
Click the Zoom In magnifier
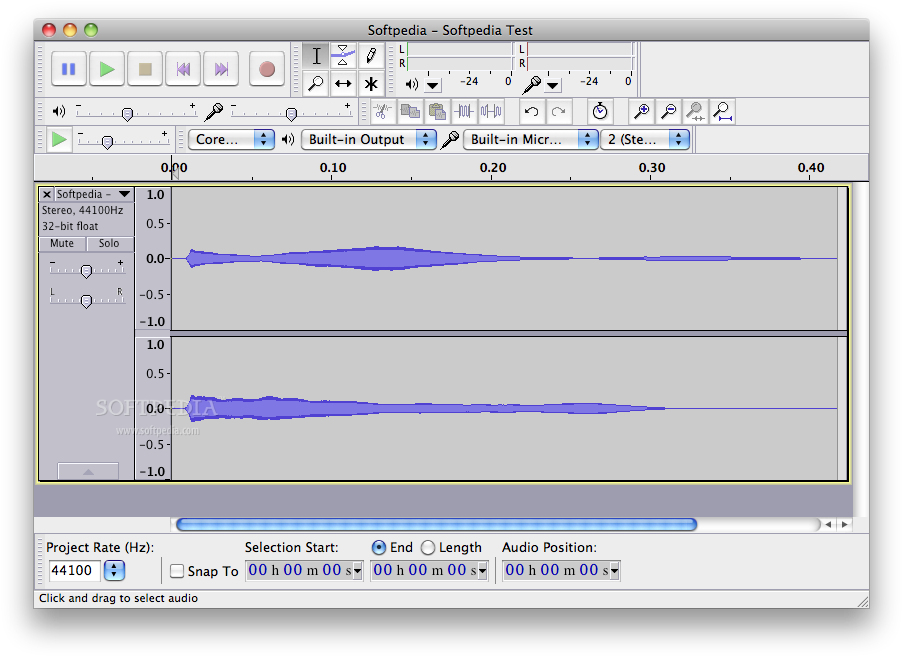click(642, 112)
